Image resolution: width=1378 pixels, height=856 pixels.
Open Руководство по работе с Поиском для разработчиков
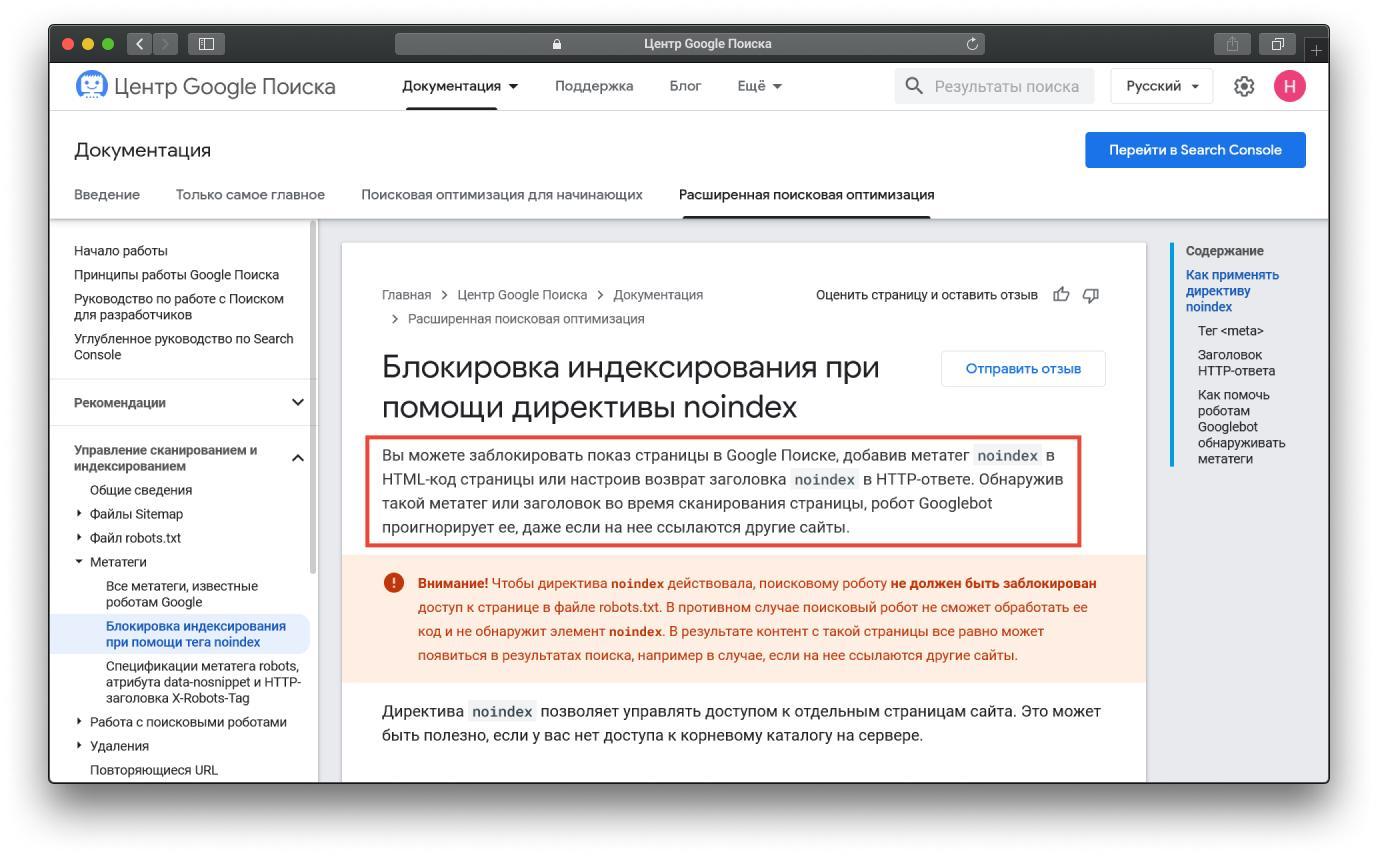click(x=179, y=306)
